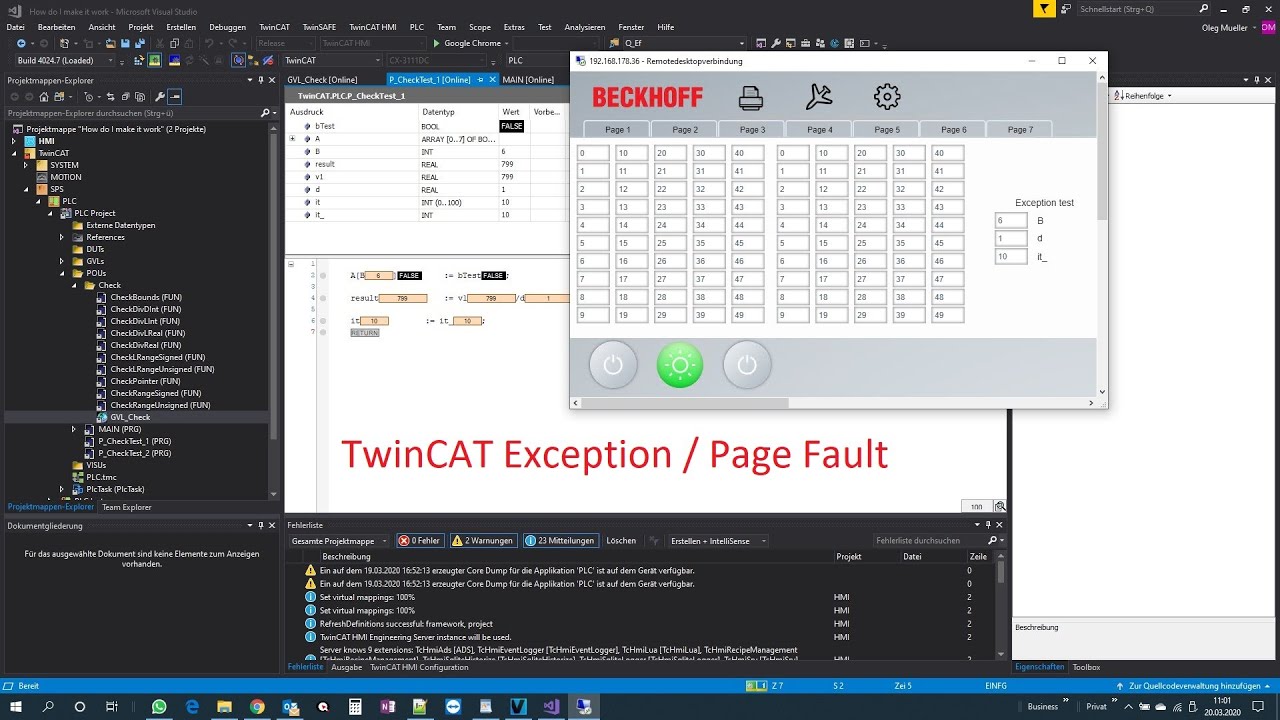Screen dimensions: 1280x720
Task: Click the wrench Properties icon in explorer toolbar
Action: tap(159, 97)
